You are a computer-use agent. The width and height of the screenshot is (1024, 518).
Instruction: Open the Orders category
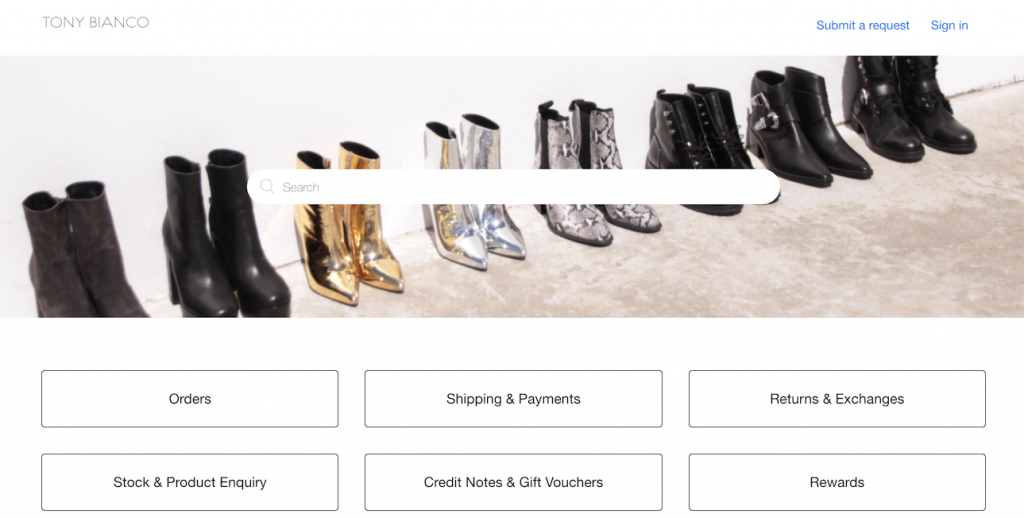click(x=190, y=399)
